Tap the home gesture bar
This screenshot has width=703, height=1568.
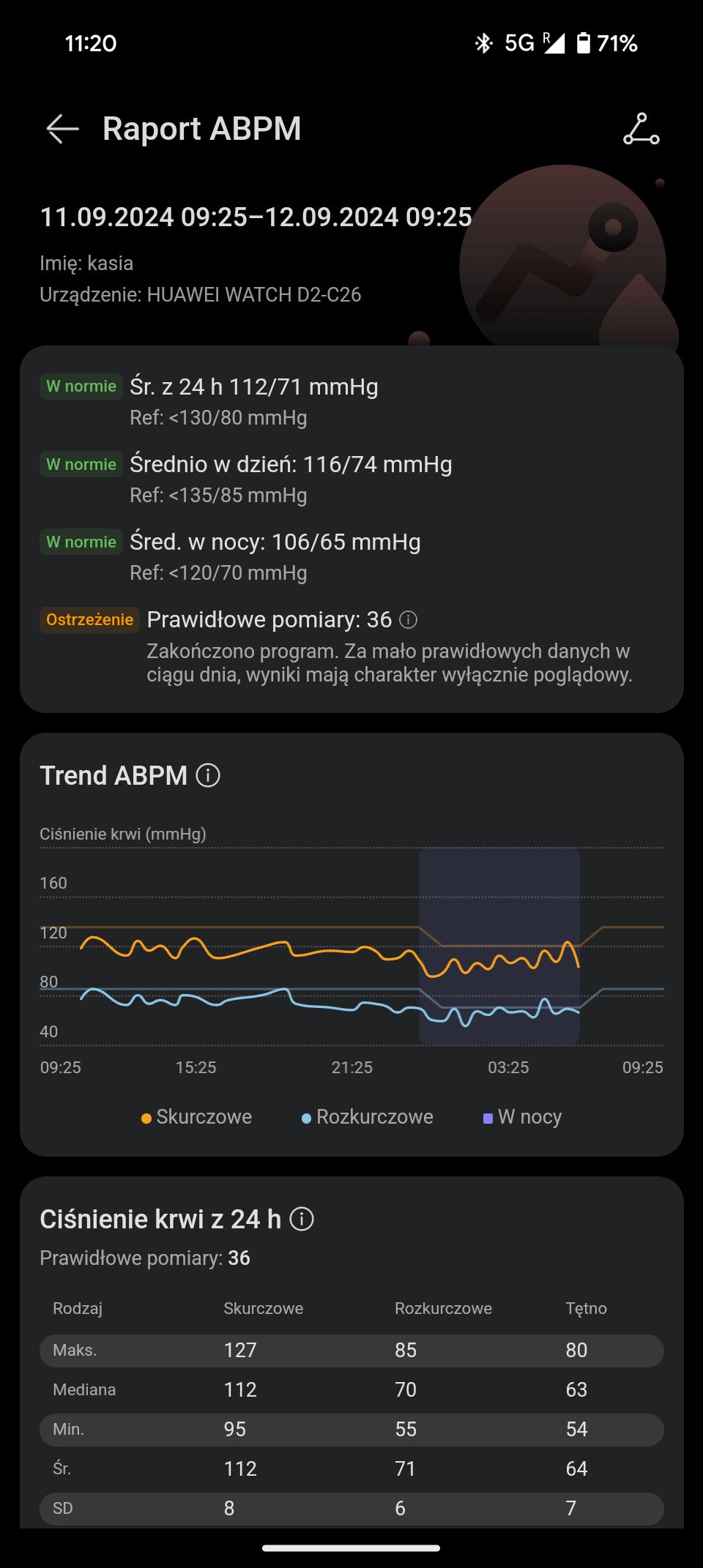(x=351, y=1548)
